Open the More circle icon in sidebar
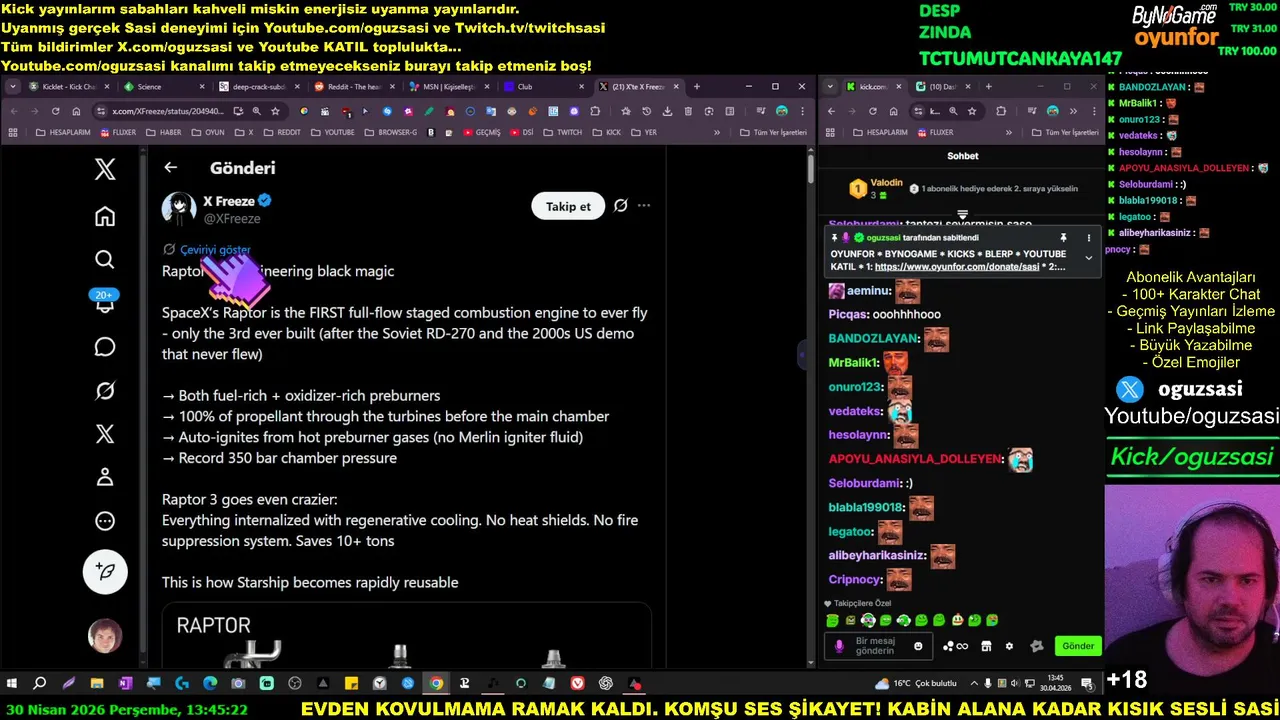The image size is (1280, 720). [105, 521]
